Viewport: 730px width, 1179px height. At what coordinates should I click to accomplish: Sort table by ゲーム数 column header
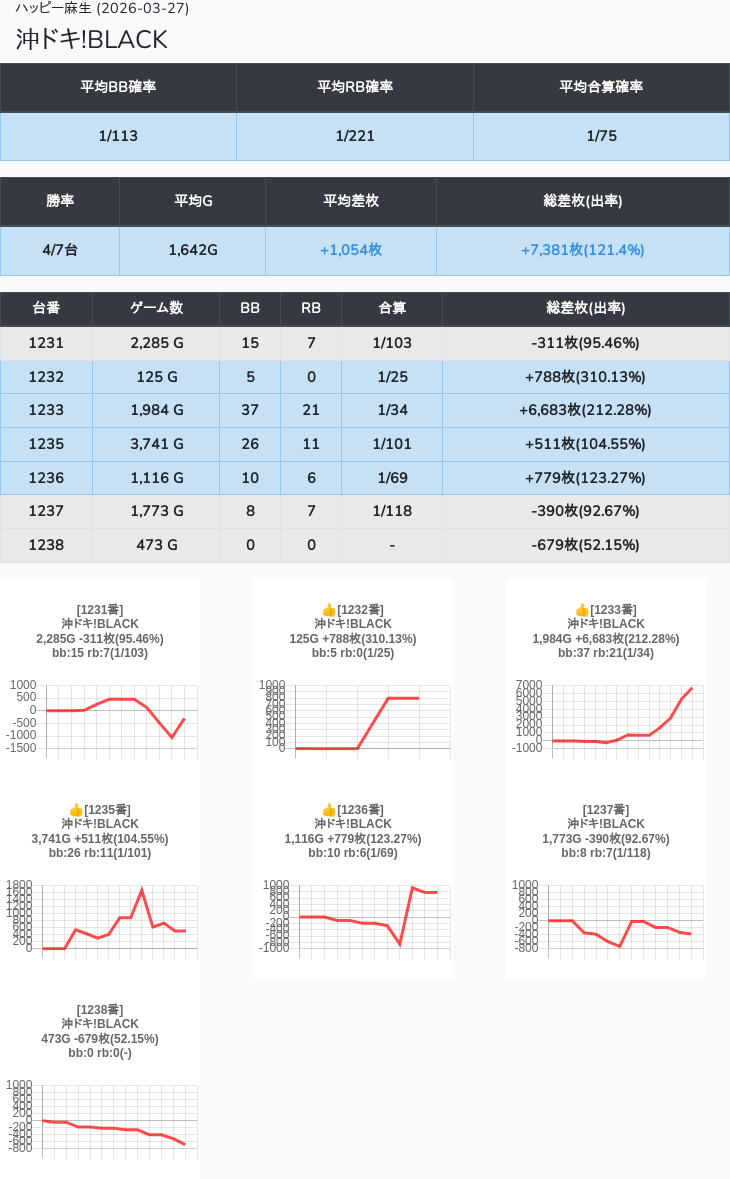pyautogui.click(x=156, y=309)
